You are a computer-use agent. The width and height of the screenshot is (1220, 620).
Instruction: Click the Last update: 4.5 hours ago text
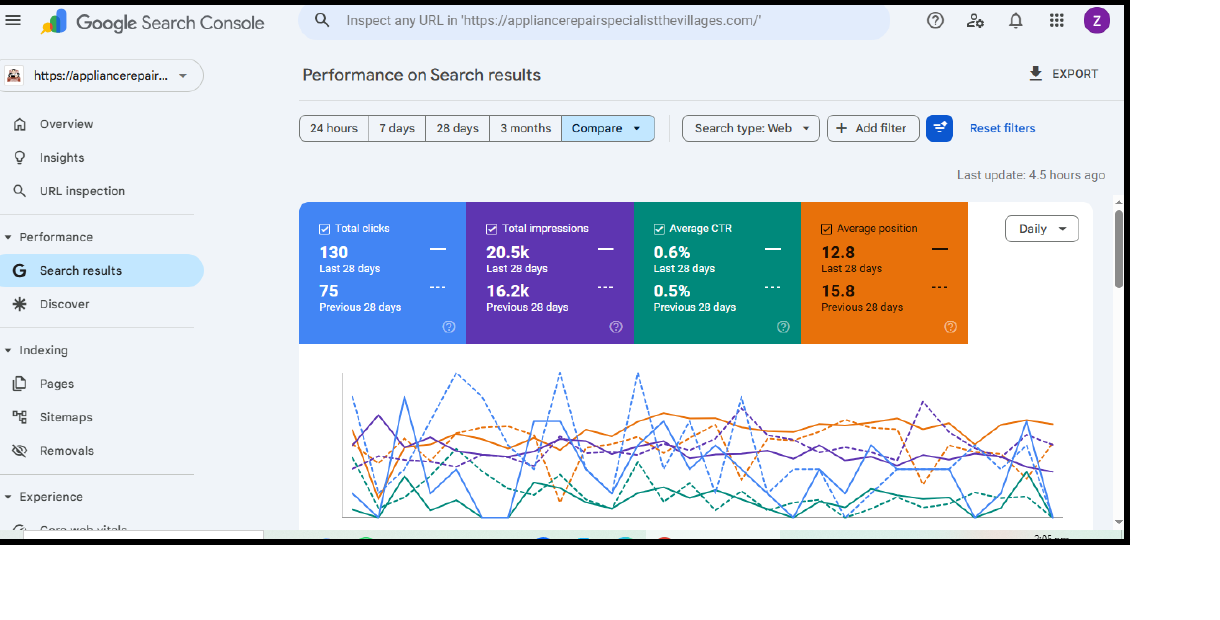(1031, 175)
